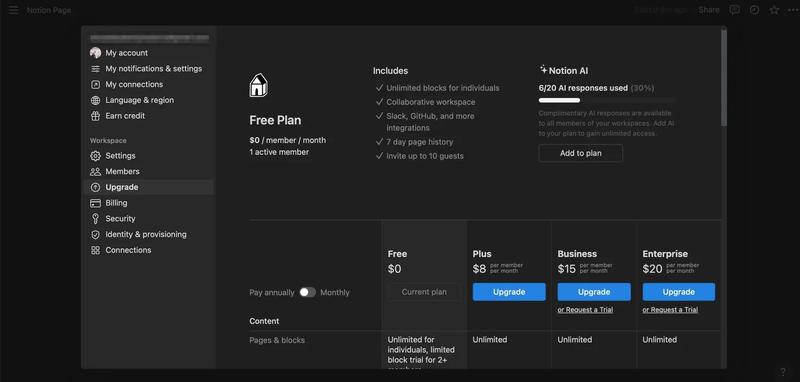Click the Identity & provisioning shield icon
Image resolution: width=800 pixels, height=382 pixels.
95,235
